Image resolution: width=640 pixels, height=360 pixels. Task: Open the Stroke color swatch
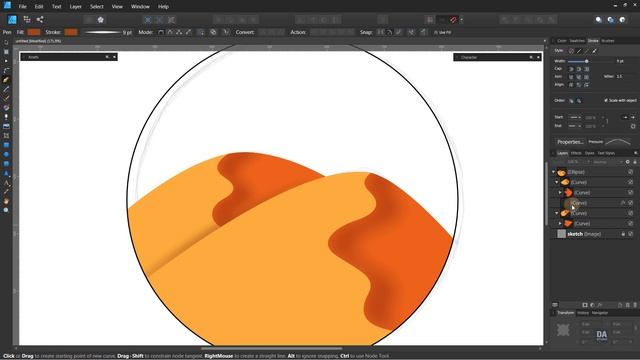pyautogui.click(x=71, y=32)
